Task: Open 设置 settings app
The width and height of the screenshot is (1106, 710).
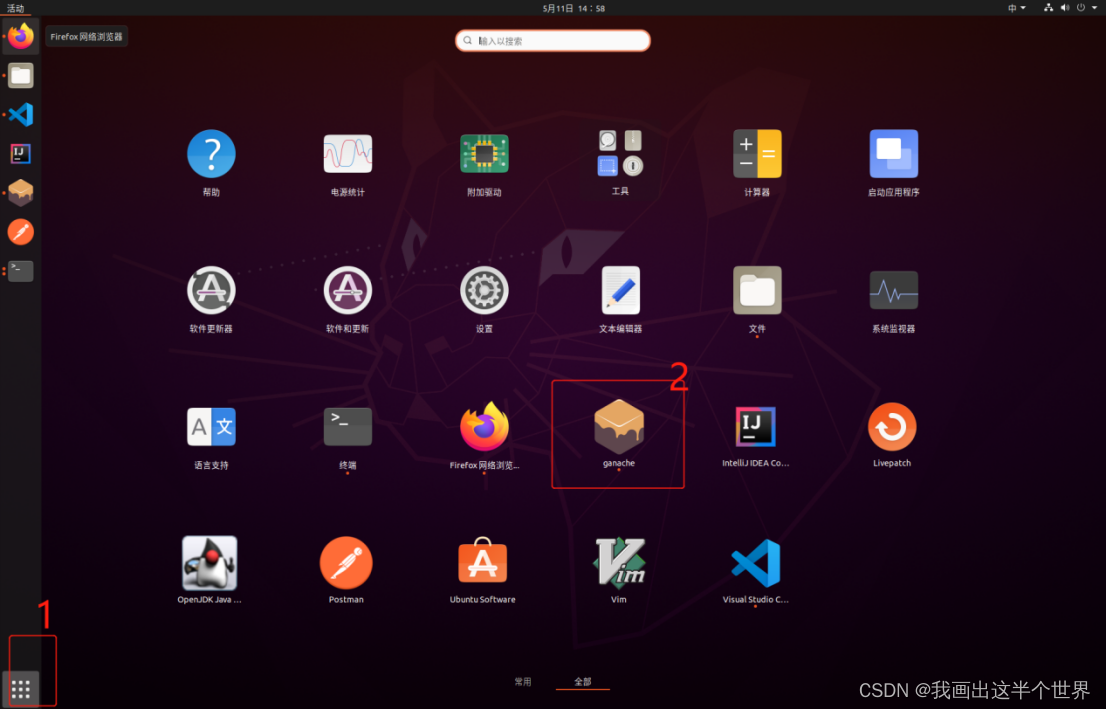Action: tap(484, 290)
